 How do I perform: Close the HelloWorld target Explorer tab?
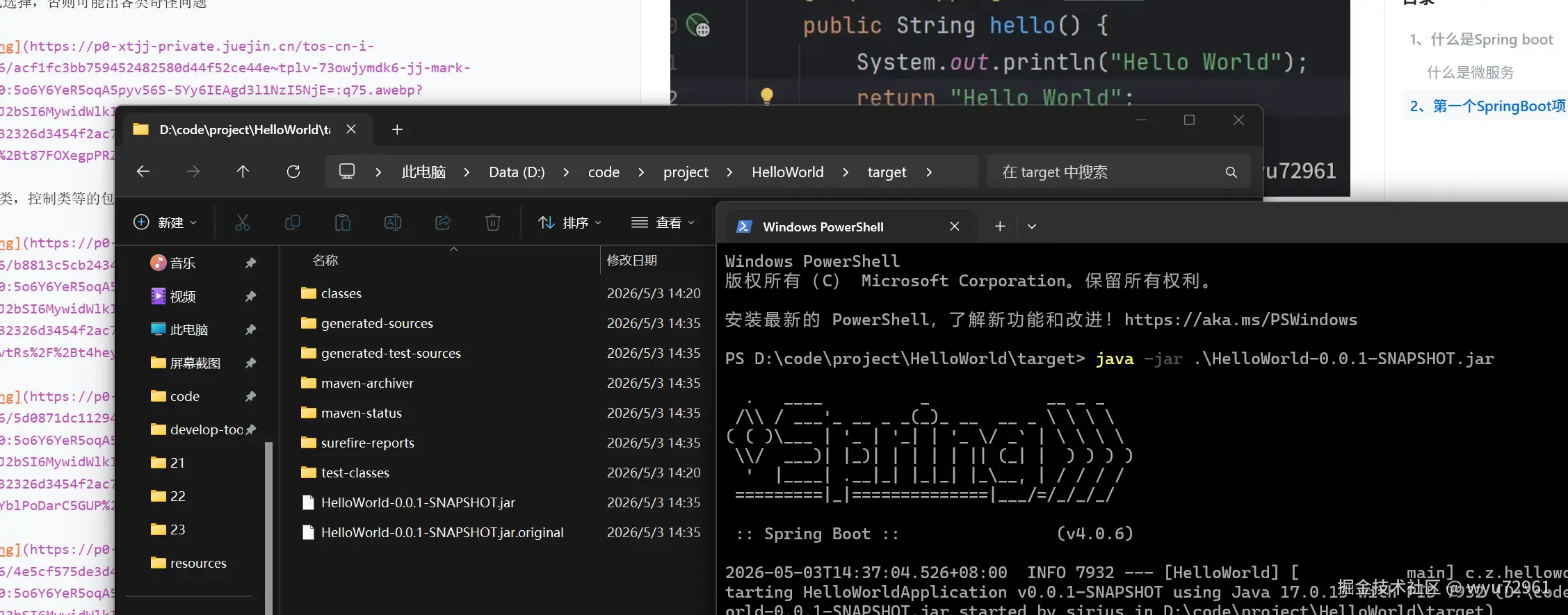click(351, 129)
